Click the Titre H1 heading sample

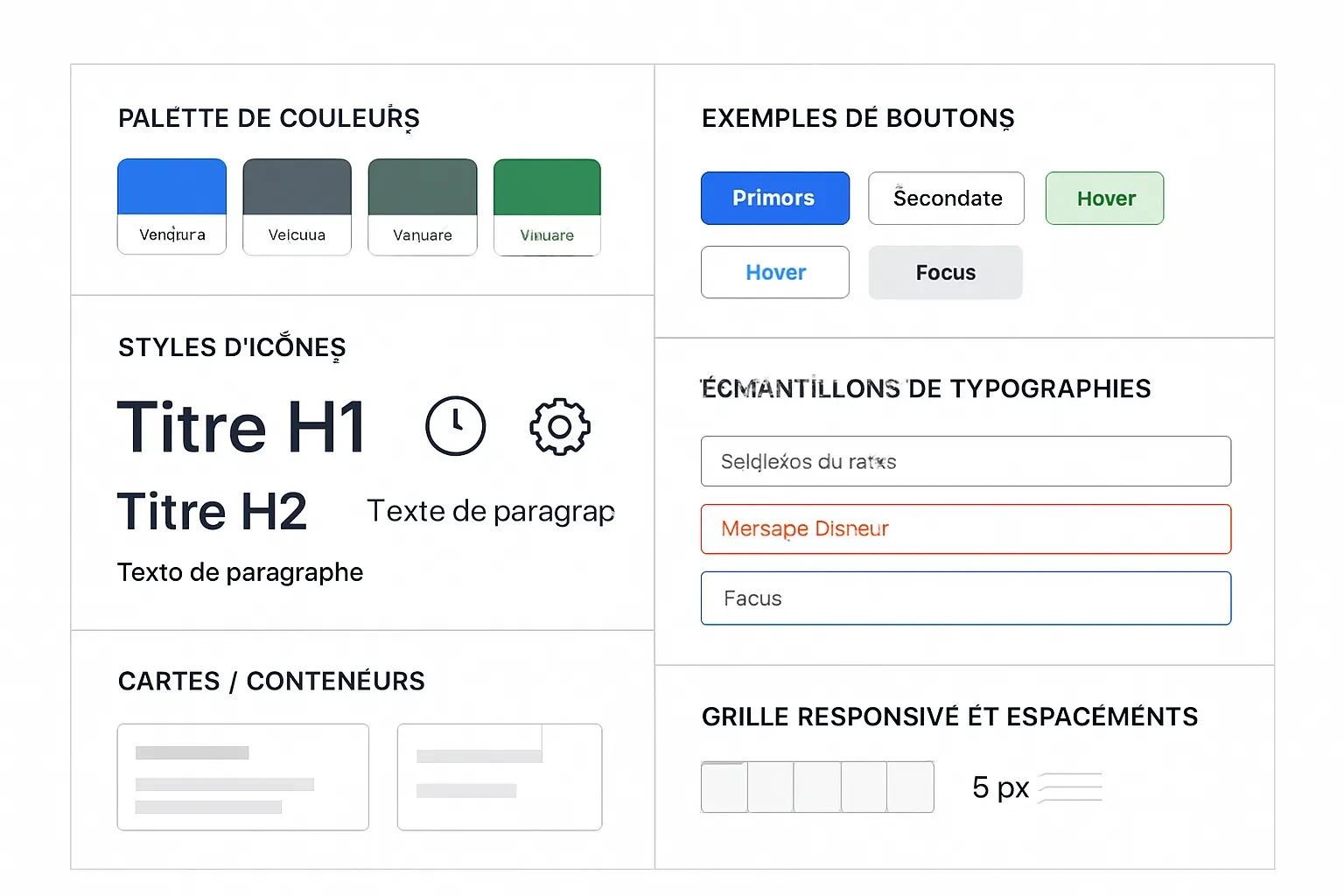point(241,426)
